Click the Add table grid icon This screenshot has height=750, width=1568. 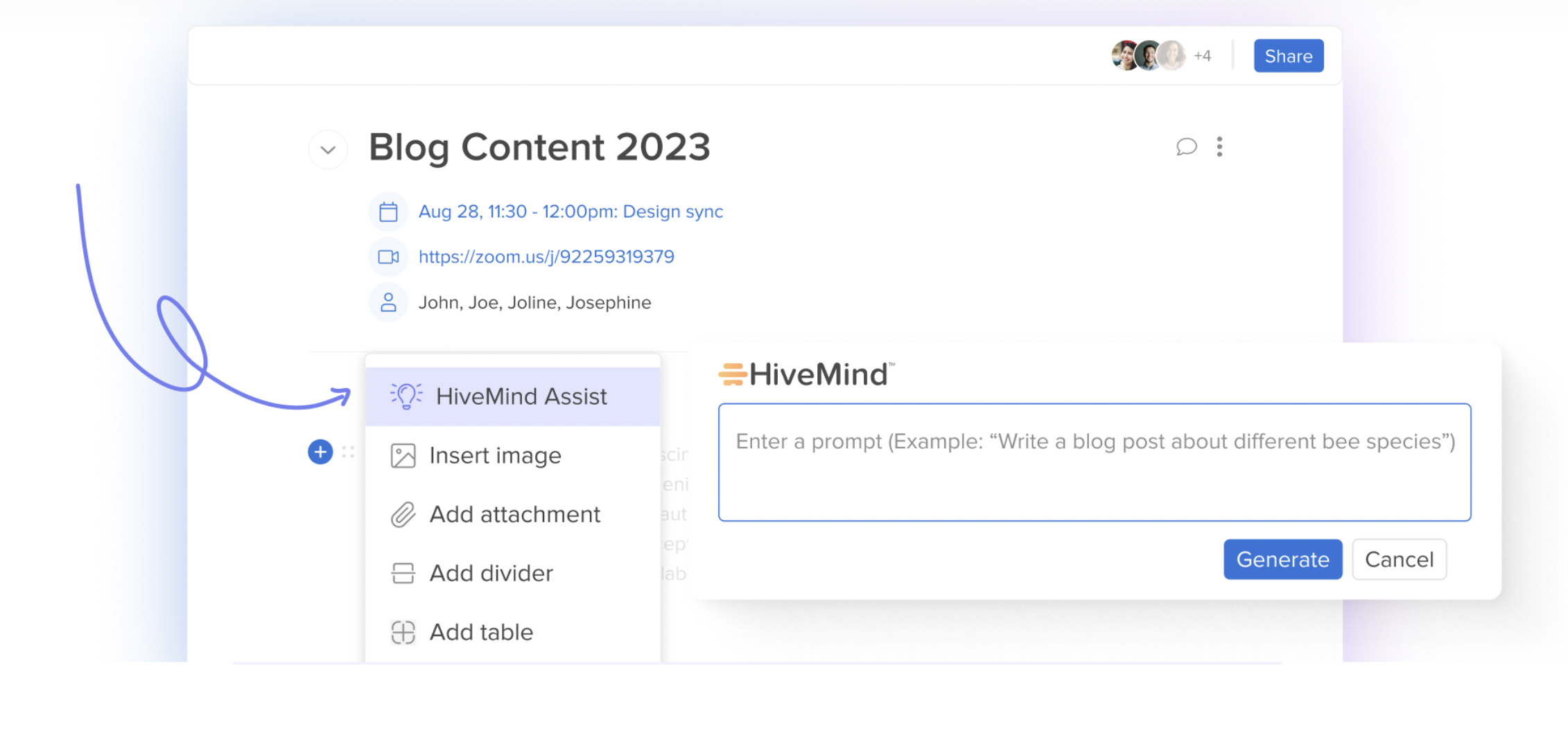(403, 632)
